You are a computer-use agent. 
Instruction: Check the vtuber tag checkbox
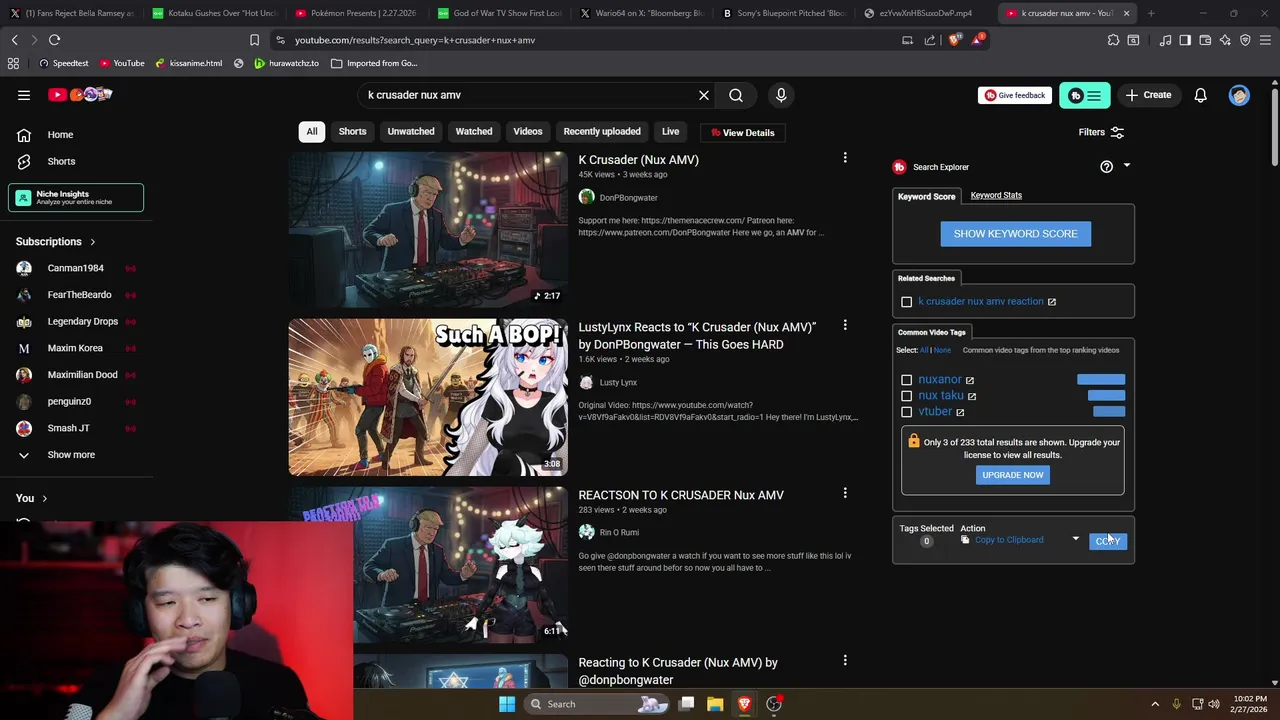pyautogui.click(x=907, y=412)
